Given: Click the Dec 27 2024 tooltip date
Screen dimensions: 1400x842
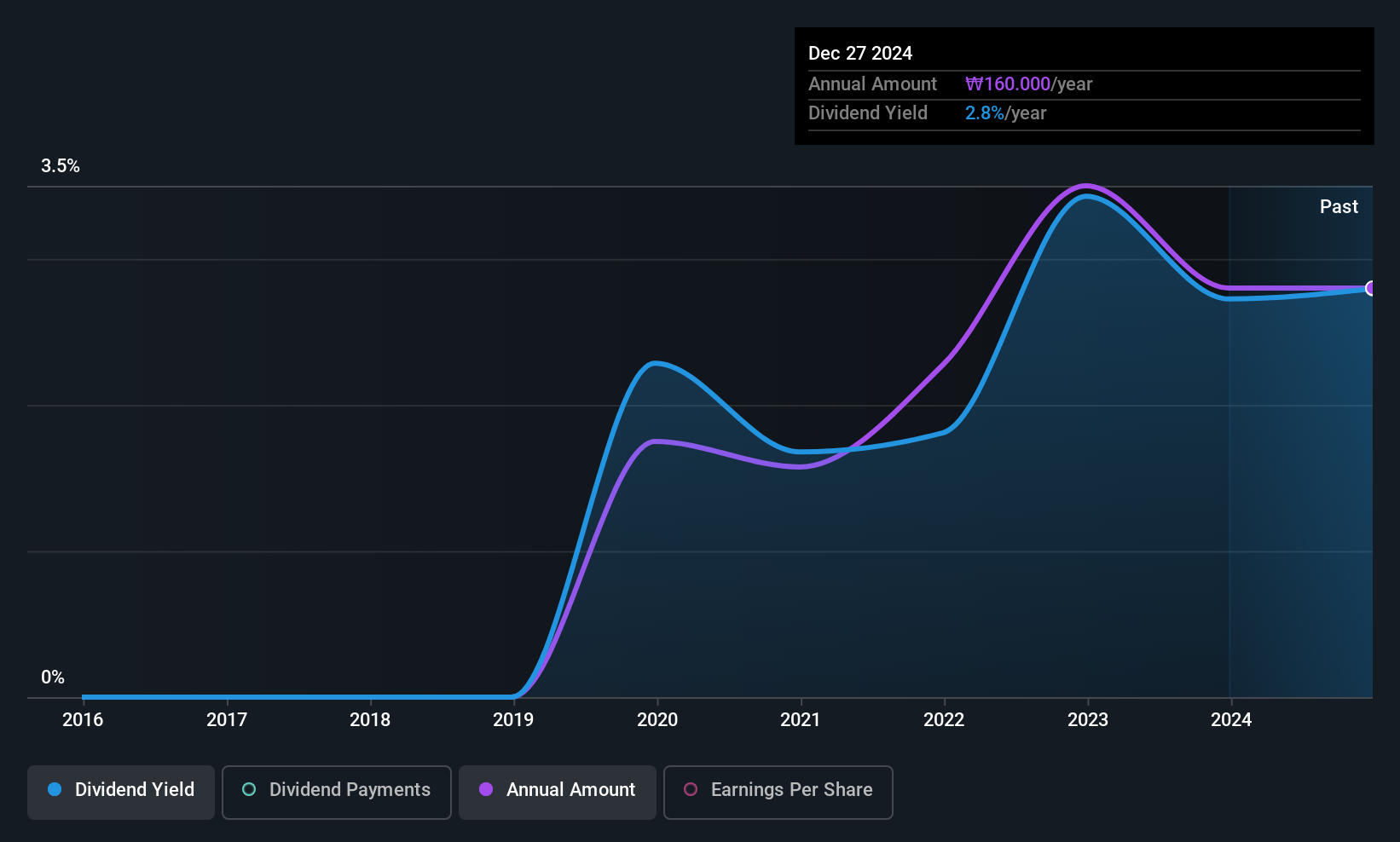Looking at the screenshot, I should 860,53.
